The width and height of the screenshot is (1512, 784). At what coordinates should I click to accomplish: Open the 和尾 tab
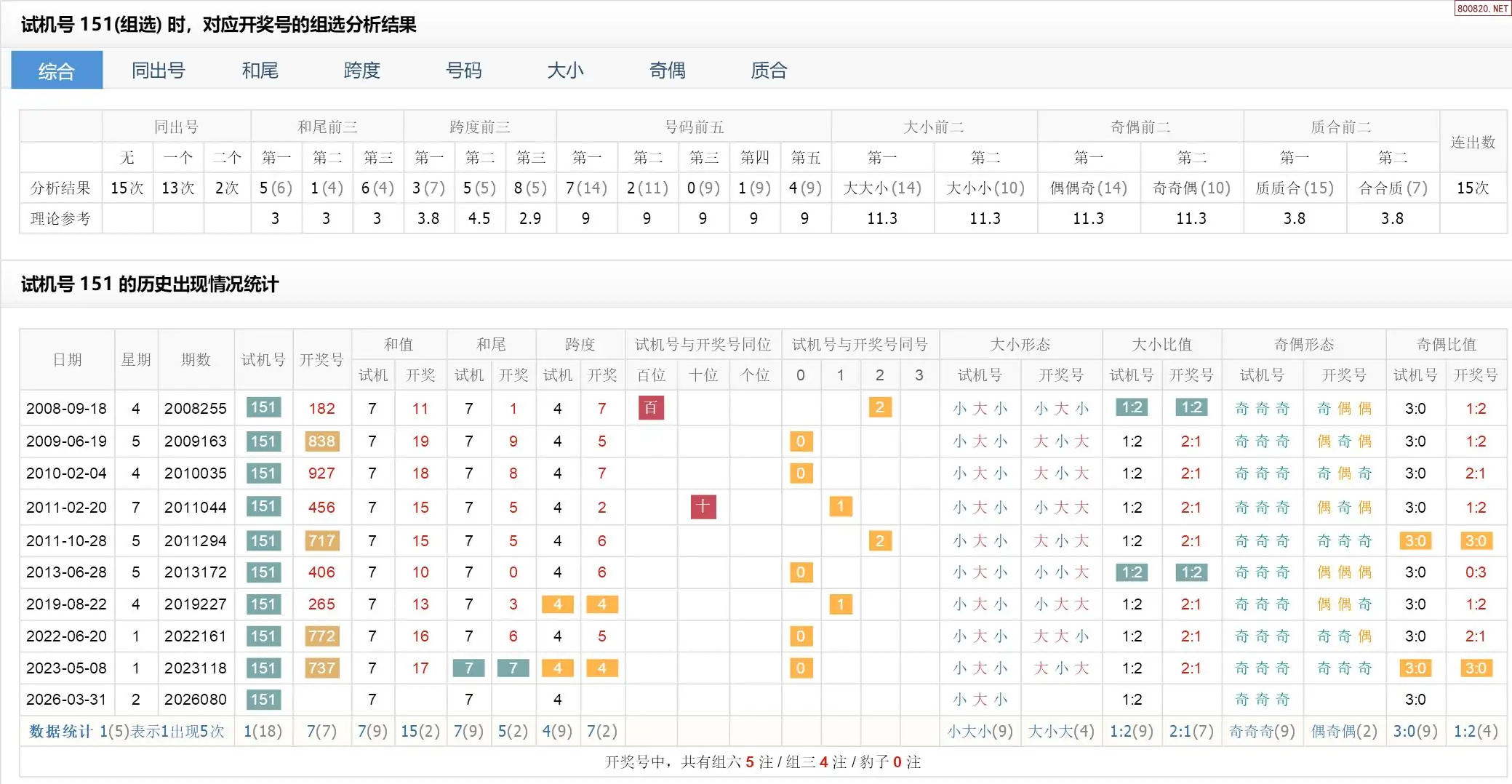coord(260,71)
